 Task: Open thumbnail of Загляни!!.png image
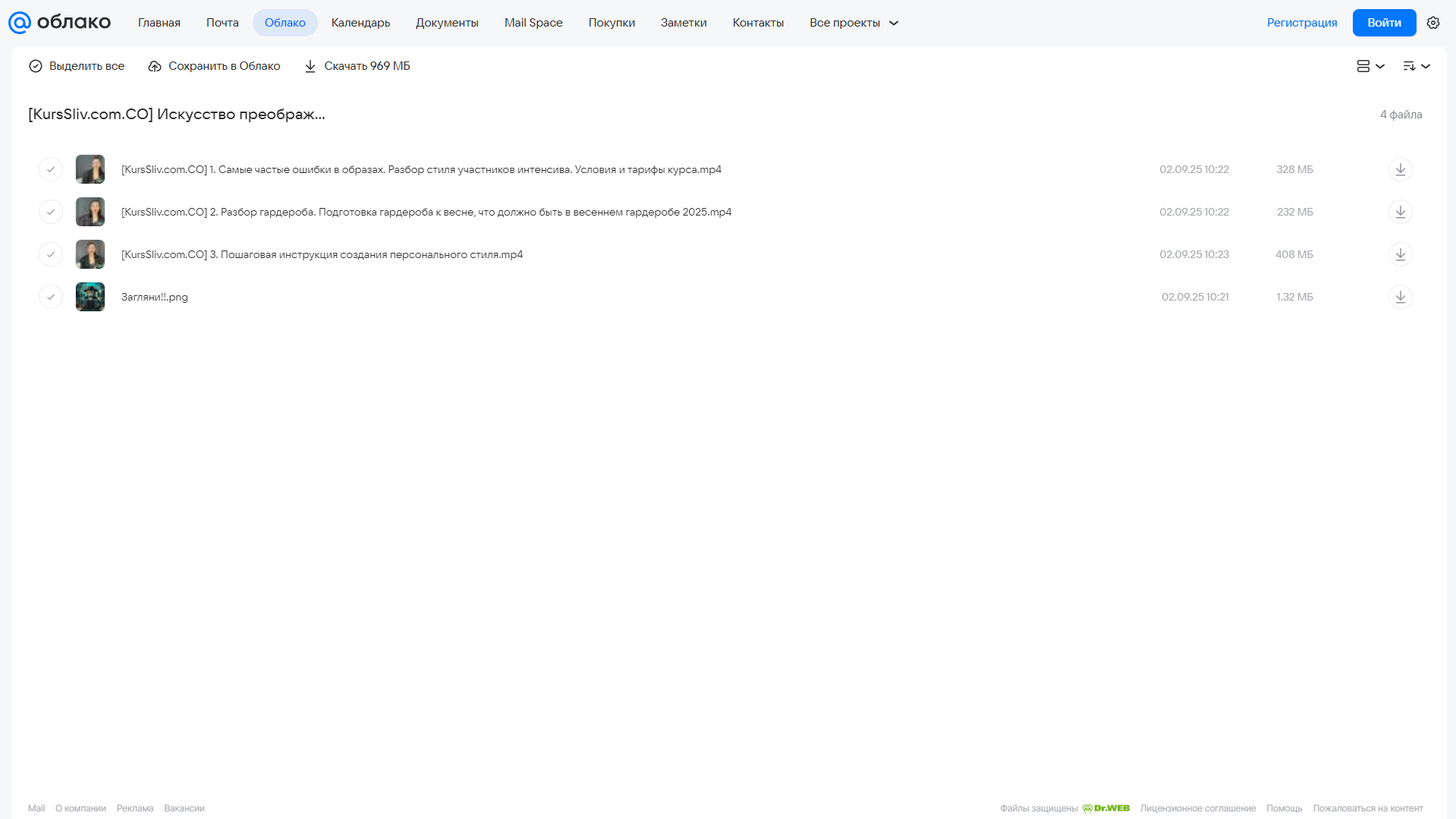pos(90,297)
